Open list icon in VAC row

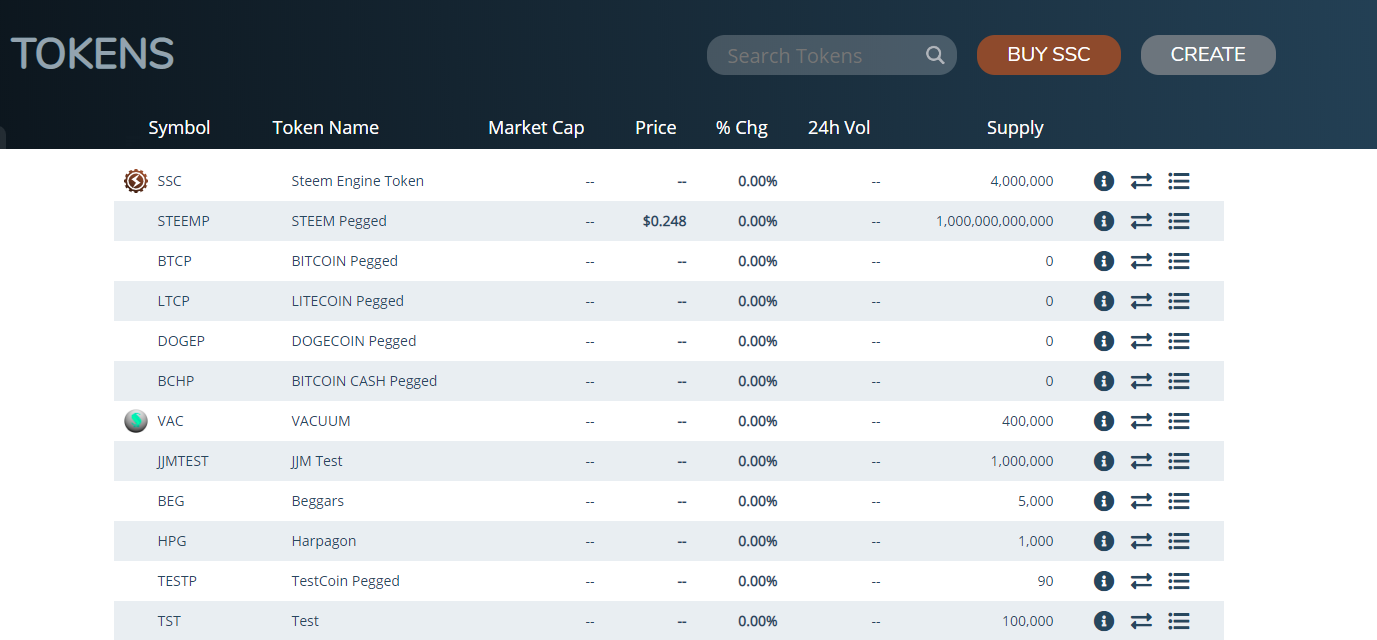1179,421
